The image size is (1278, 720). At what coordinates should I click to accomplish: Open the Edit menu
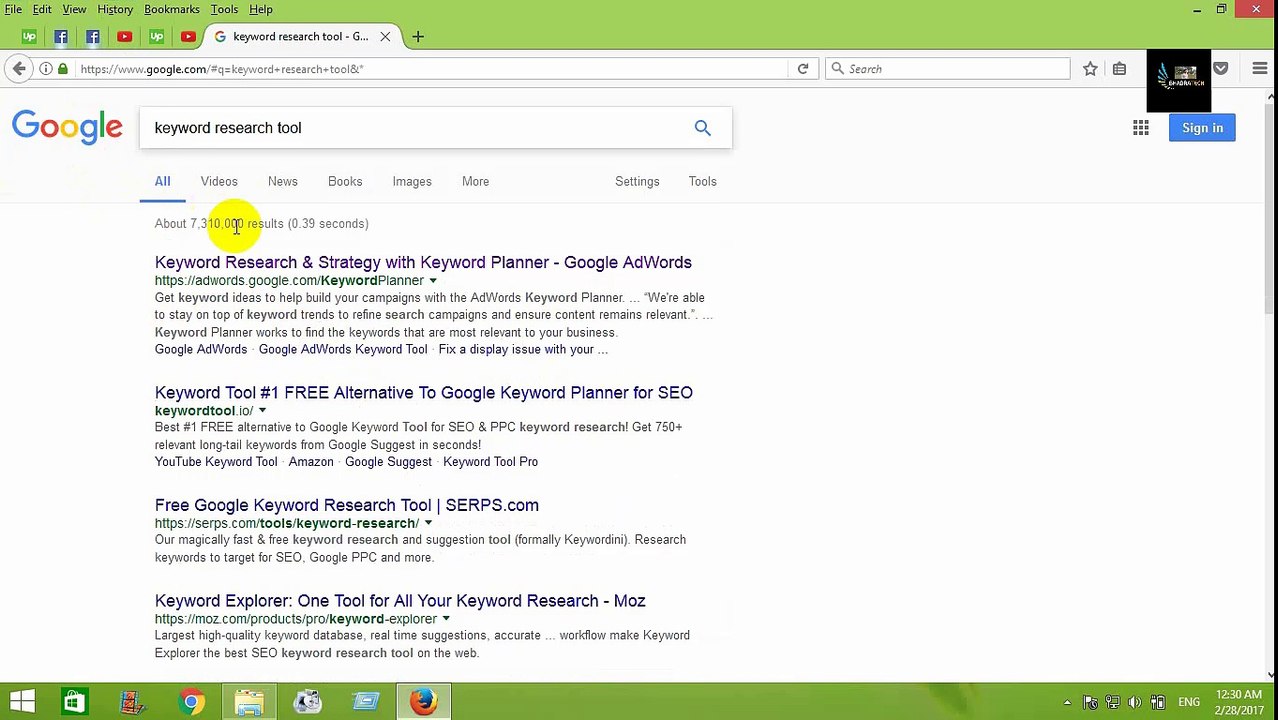(x=42, y=9)
